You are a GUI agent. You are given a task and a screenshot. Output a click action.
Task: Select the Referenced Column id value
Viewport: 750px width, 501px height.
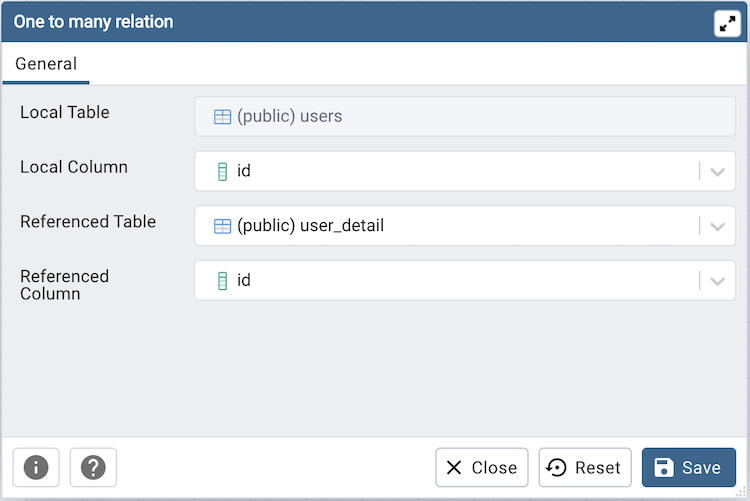click(244, 280)
